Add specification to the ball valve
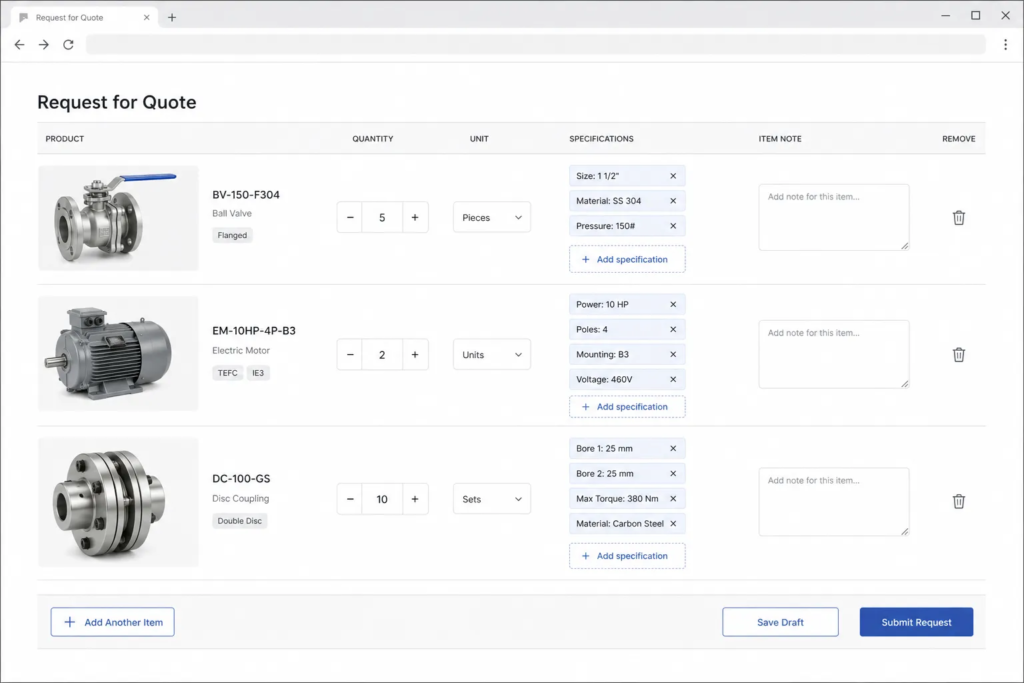 tap(627, 259)
